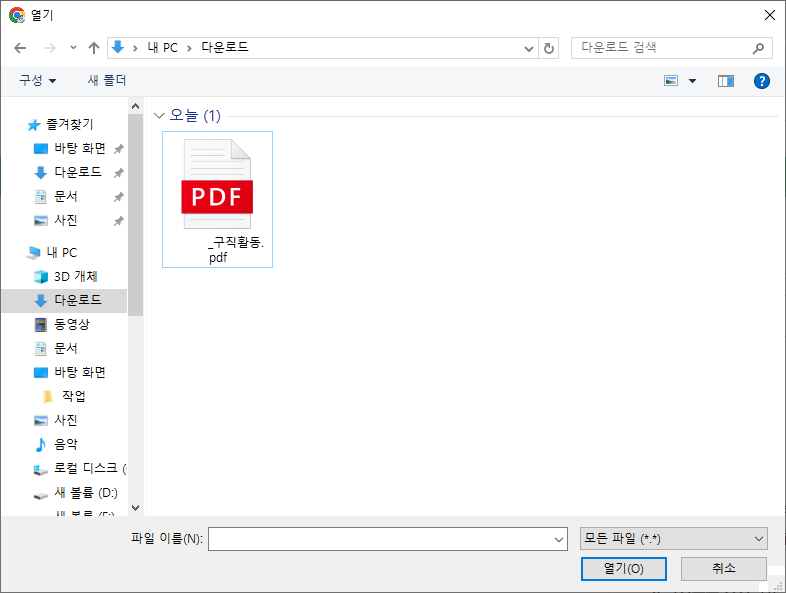
Task: Click 다운로드 in the address path
Action: click(225, 47)
